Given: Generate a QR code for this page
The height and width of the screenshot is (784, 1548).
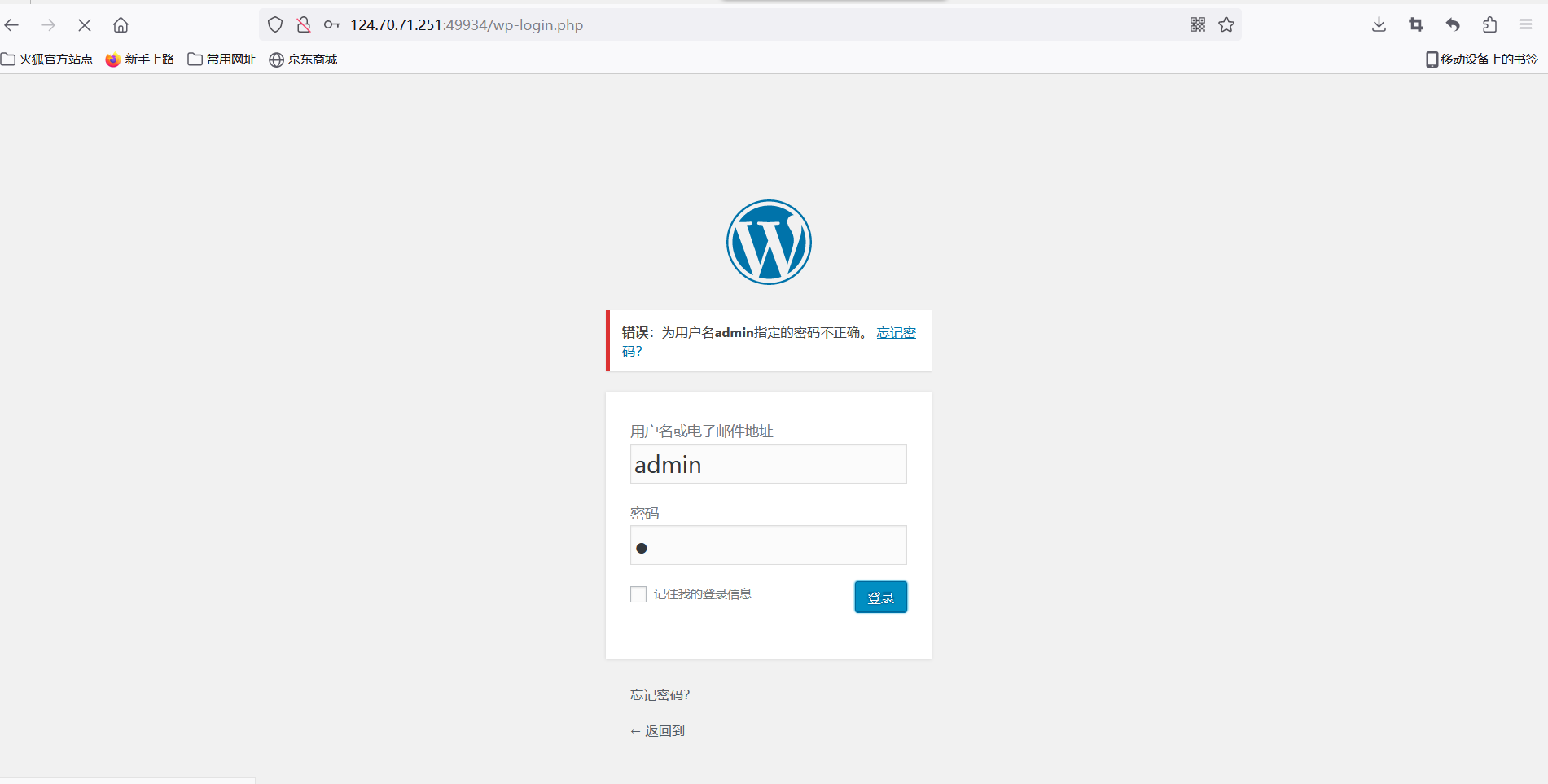Looking at the screenshot, I should [1198, 24].
